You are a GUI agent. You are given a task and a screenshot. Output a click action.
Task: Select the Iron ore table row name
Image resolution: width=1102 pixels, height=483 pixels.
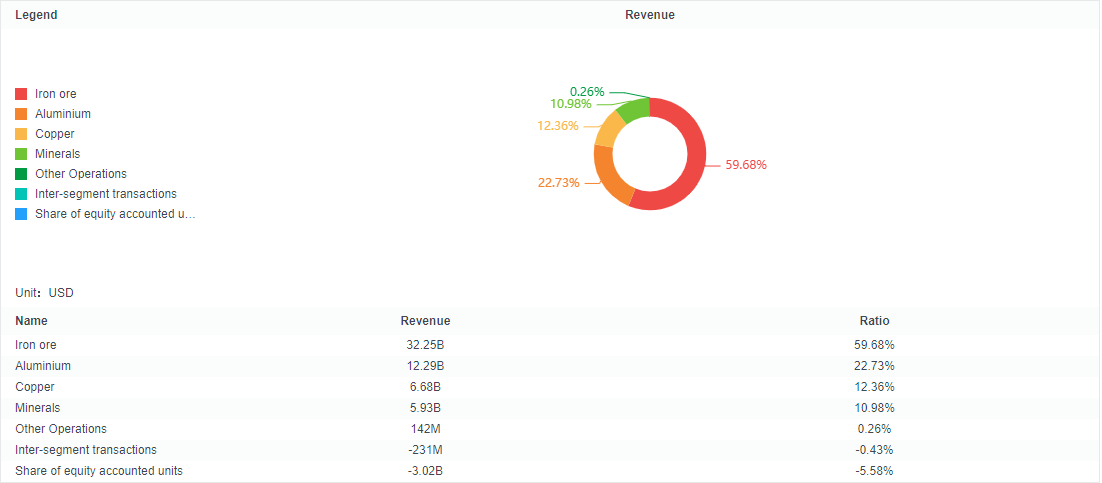click(x=36, y=345)
